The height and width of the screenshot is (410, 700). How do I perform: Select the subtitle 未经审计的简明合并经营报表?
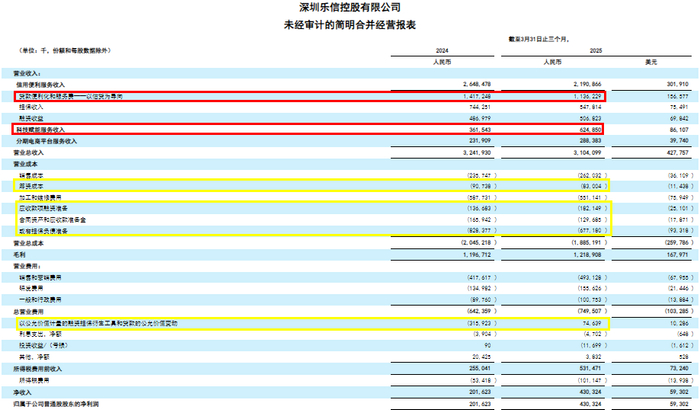(350, 25)
